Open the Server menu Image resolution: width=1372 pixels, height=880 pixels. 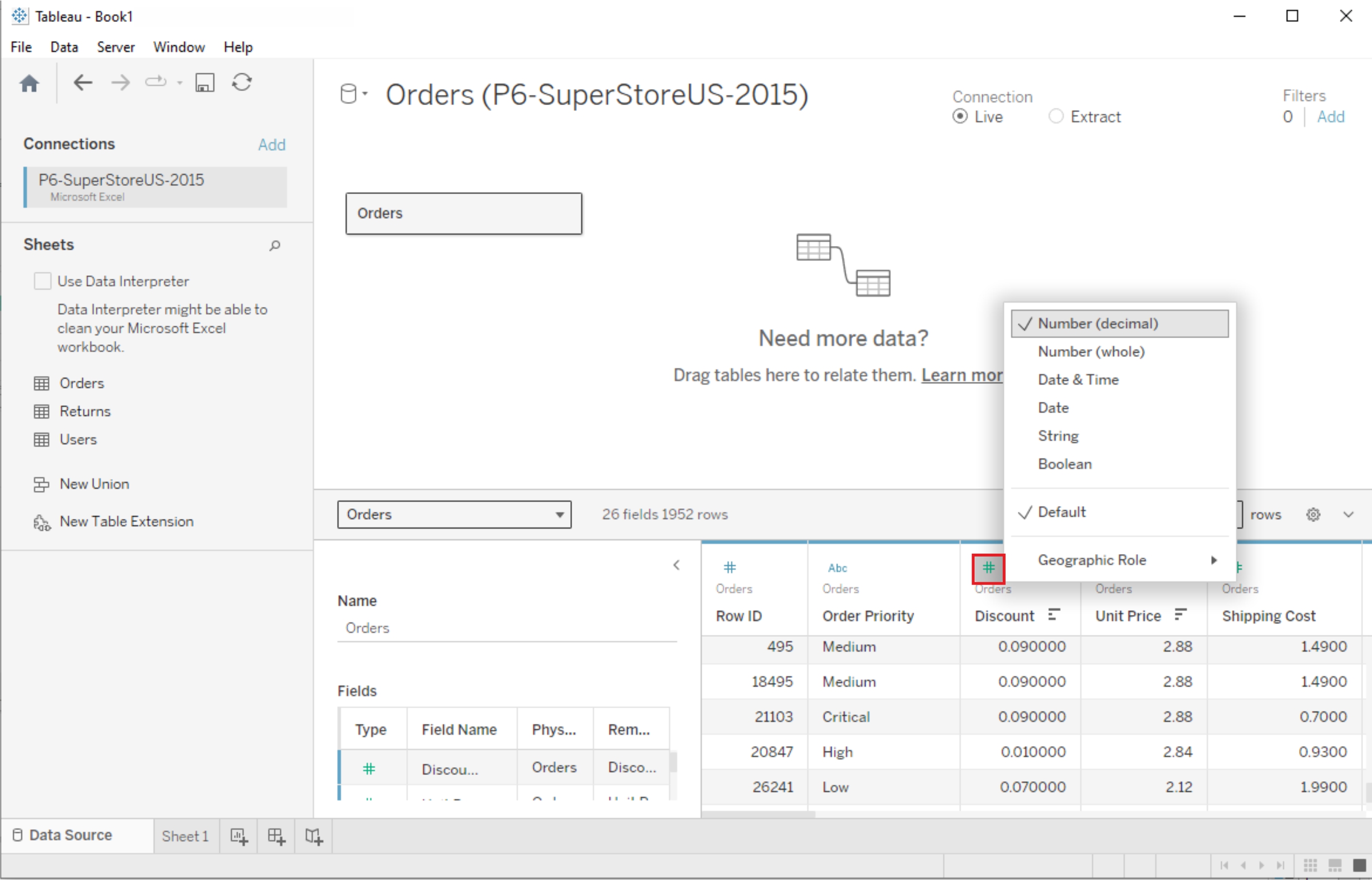tap(116, 47)
